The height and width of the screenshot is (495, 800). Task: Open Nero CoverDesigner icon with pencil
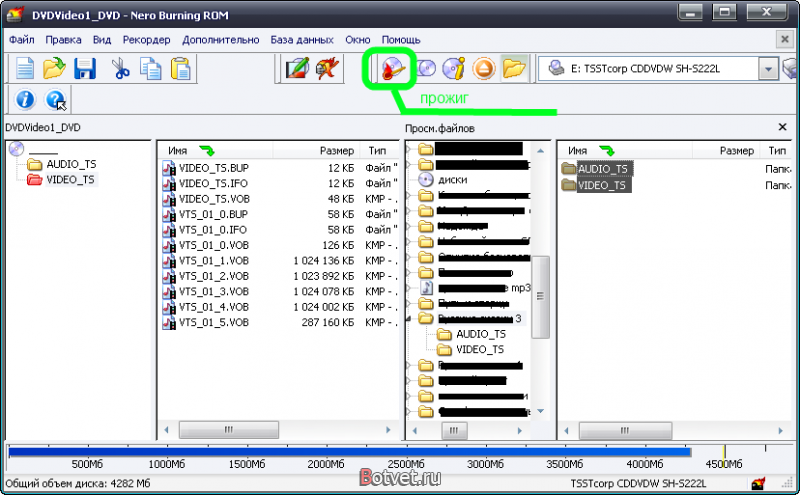click(297, 68)
